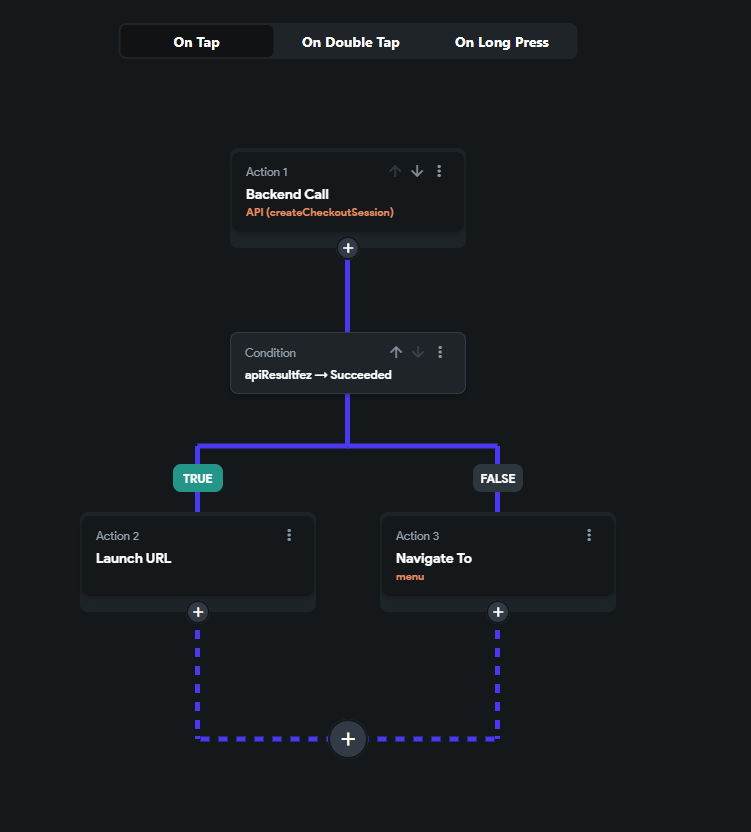
Task: Open the apiResultfez Succeeded condition
Action: coord(318,374)
